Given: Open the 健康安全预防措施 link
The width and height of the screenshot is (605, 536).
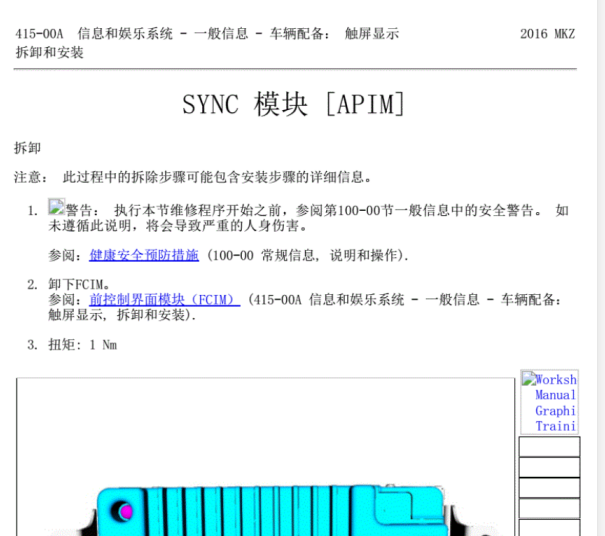Looking at the screenshot, I should [x=144, y=255].
